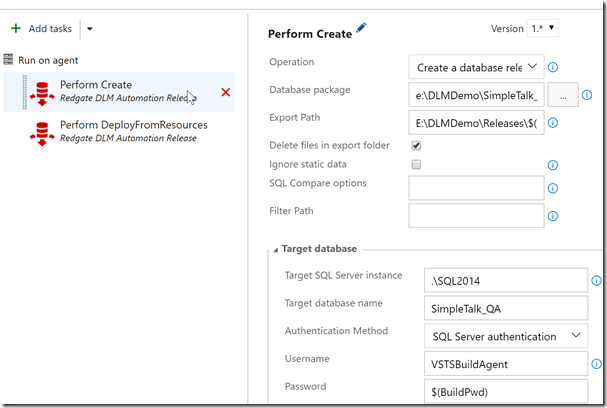Click the browse button for Database package

(x=563, y=95)
